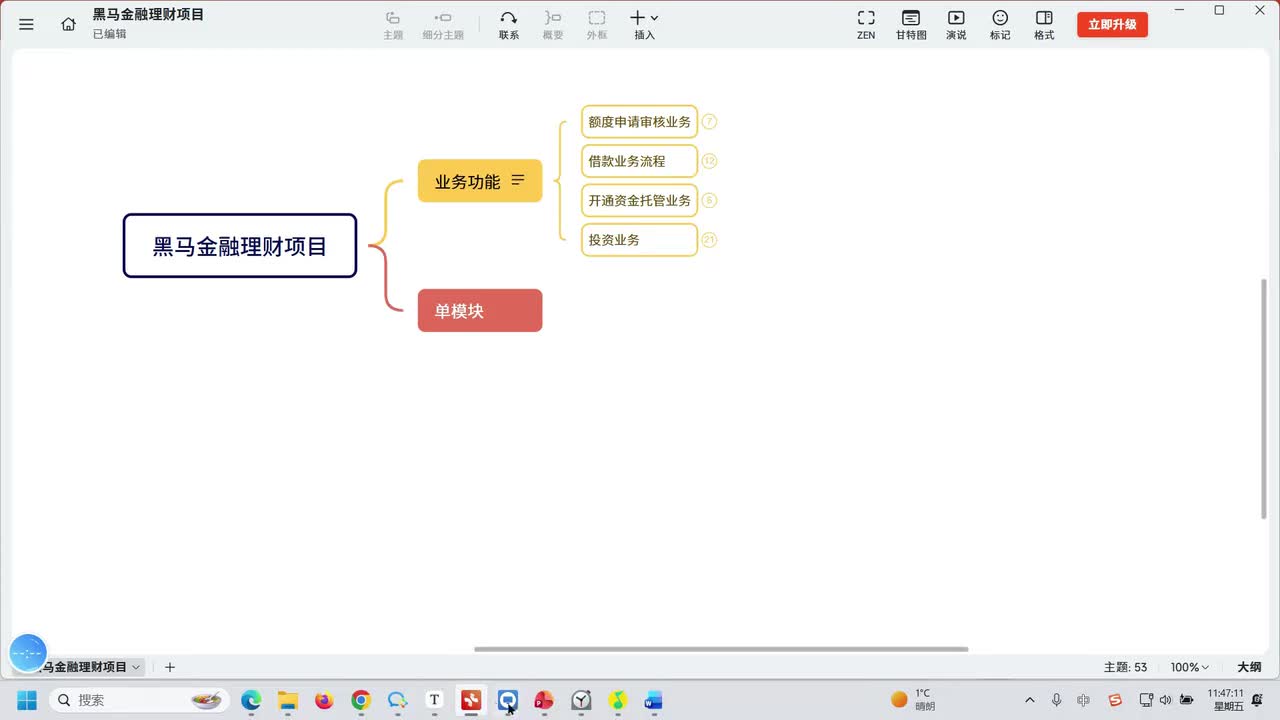Select the central topic 黑马金融理财项目
This screenshot has width=1280, height=720.
pos(240,246)
